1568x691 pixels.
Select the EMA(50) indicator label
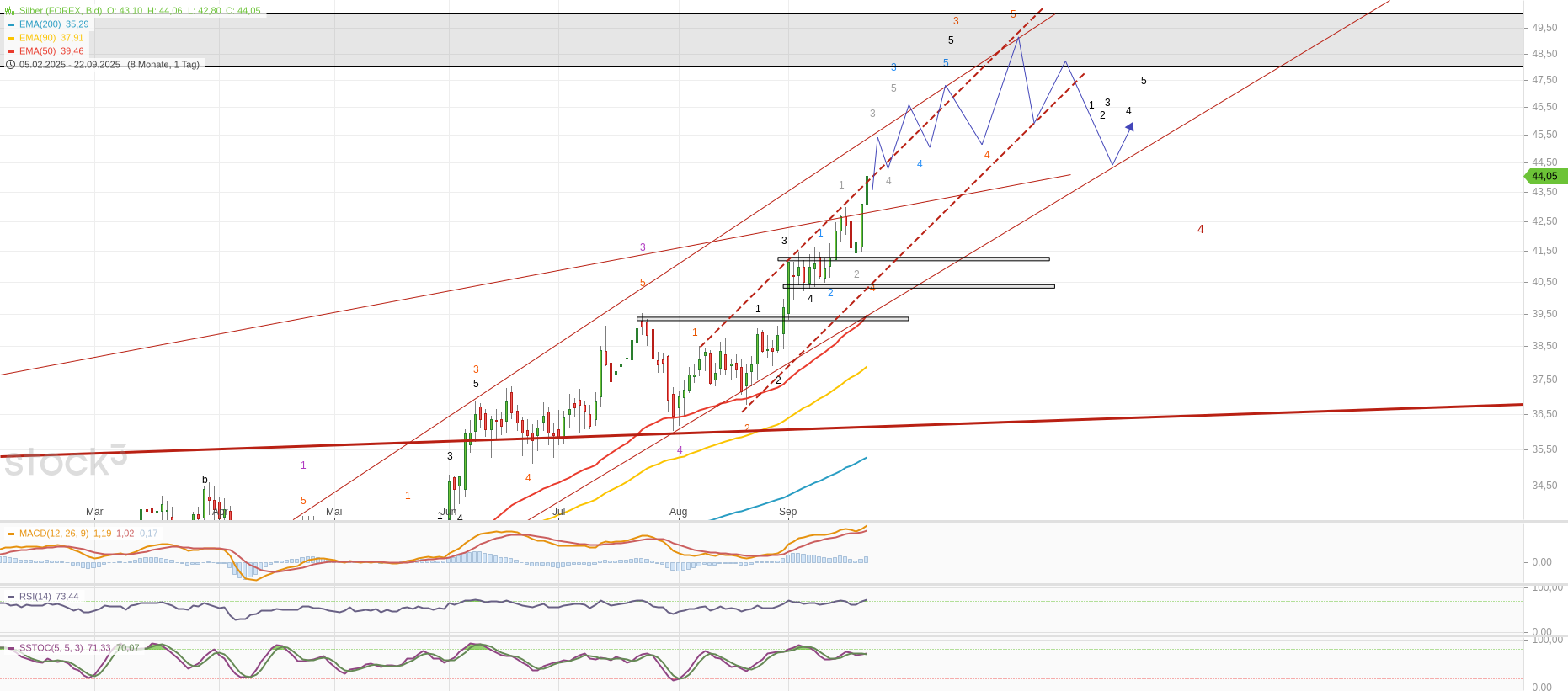[x=37, y=51]
